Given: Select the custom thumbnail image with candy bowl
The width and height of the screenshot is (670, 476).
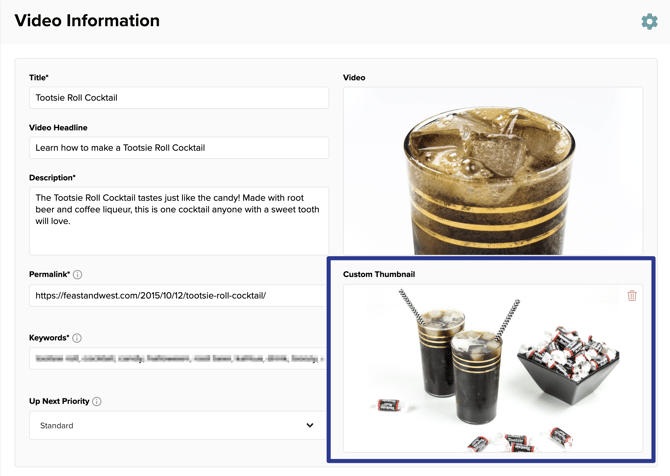Looking at the screenshot, I should [x=492, y=368].
